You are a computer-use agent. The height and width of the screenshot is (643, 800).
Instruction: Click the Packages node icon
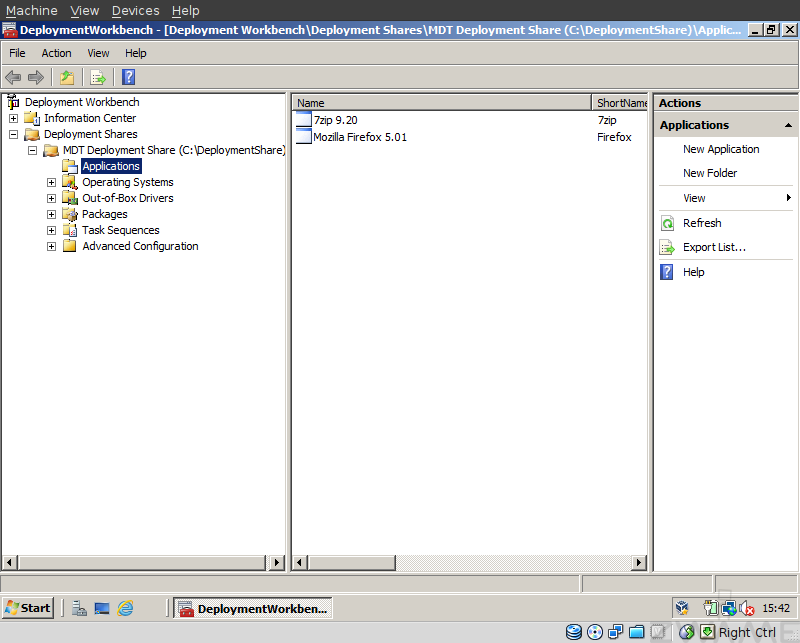click(x=70, y=214)
